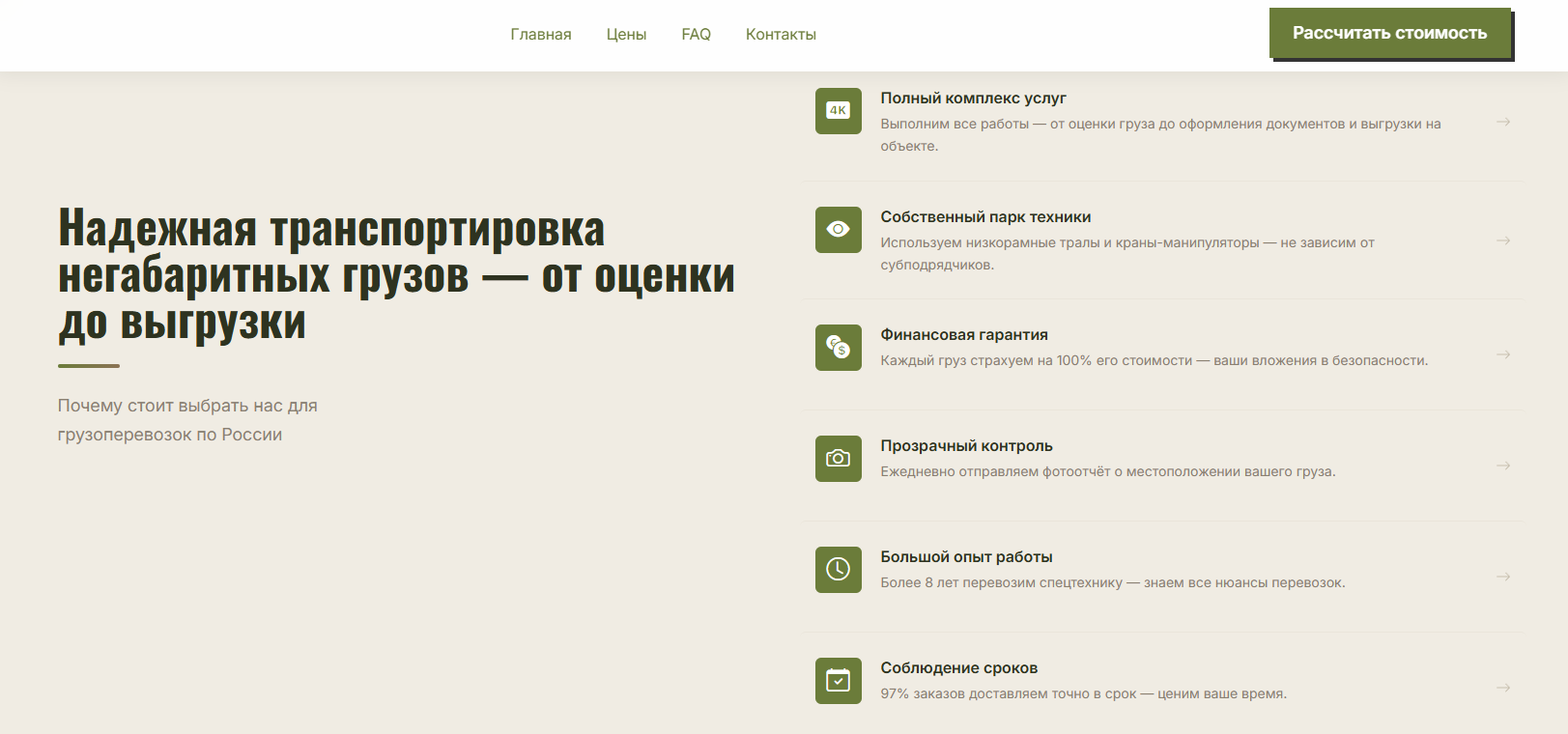Click the 4K icon beside Полный комплекс услуг
Viewport: 1568px width, 734px height.
[838, 111]
